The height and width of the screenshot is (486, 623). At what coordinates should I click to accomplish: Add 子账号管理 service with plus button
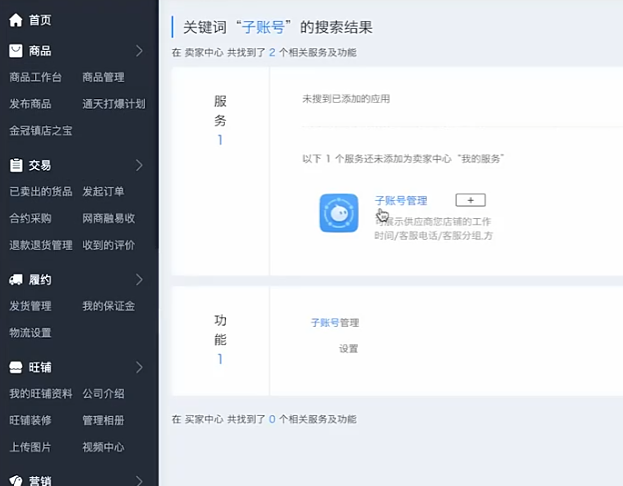tap(470, 200)
